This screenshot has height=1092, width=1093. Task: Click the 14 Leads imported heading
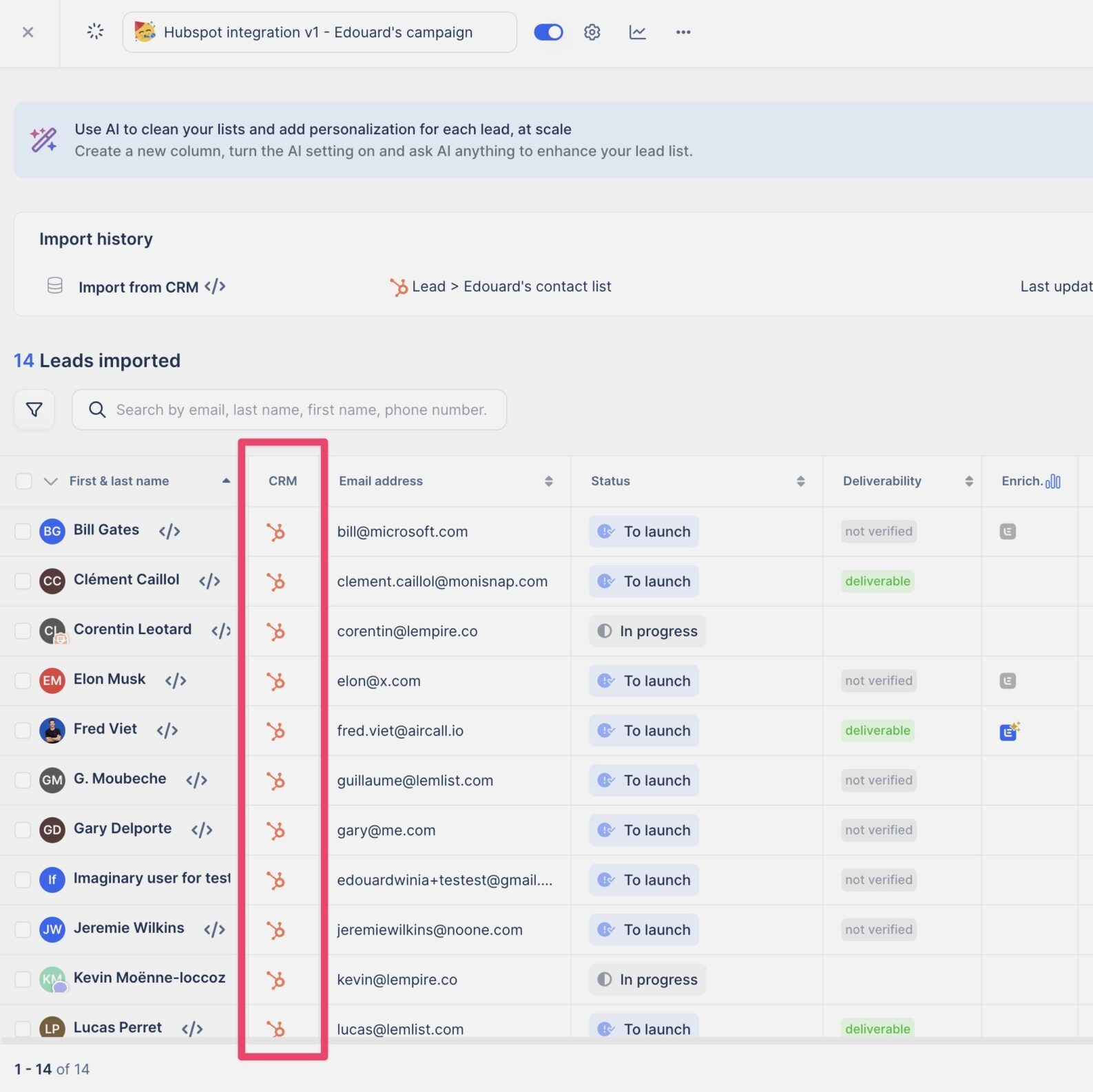[97, 361]
